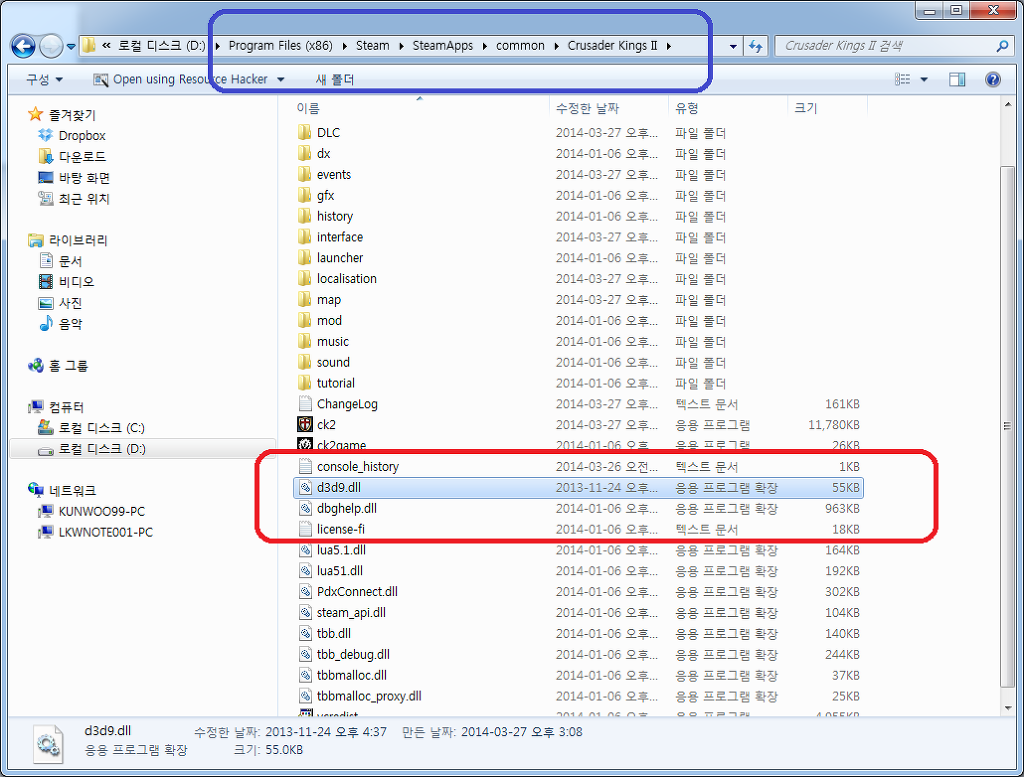Open the 구성 organize menu
1024x777 pixels.
pyautogui.click(x=44, y=80)
